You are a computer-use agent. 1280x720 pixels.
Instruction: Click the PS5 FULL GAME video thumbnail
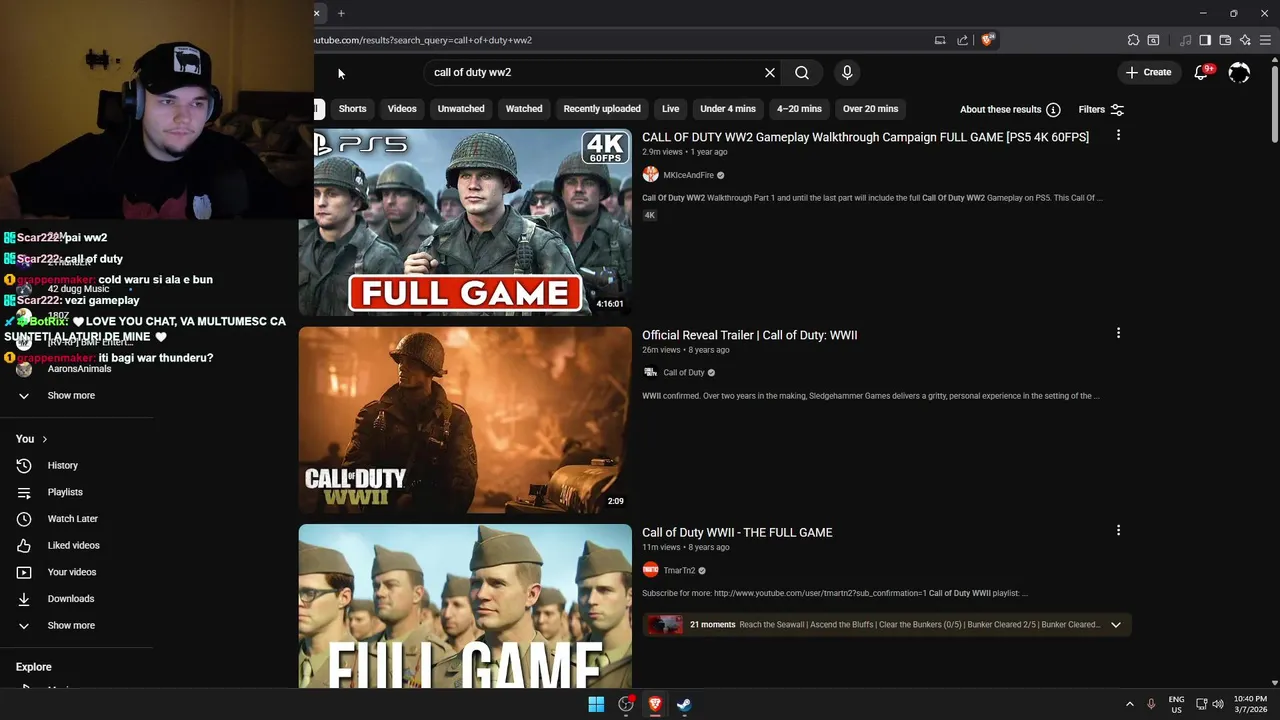[x=465, y=222]
